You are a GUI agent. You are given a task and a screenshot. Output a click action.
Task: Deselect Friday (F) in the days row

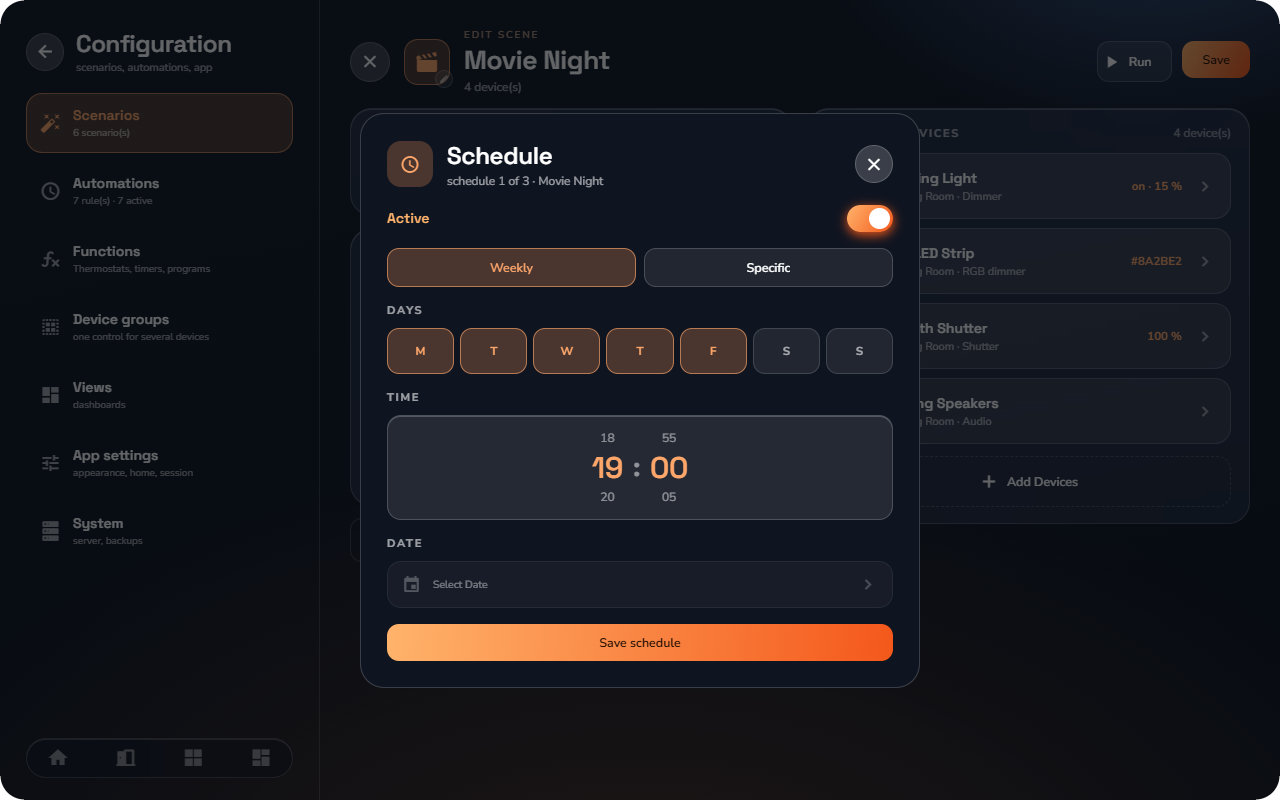(713, 351)
